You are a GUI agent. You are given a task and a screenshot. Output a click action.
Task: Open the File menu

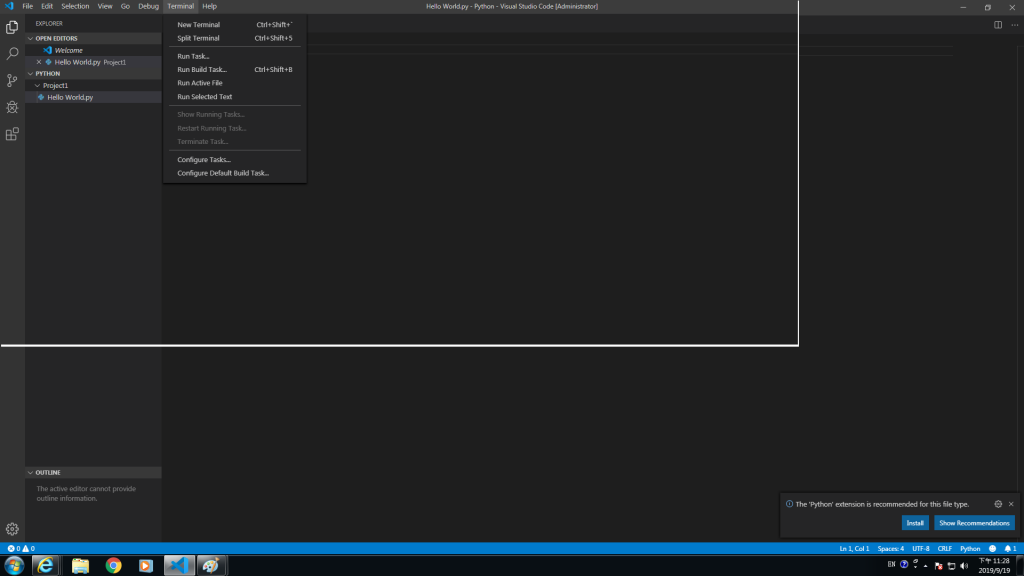[27, 6]
